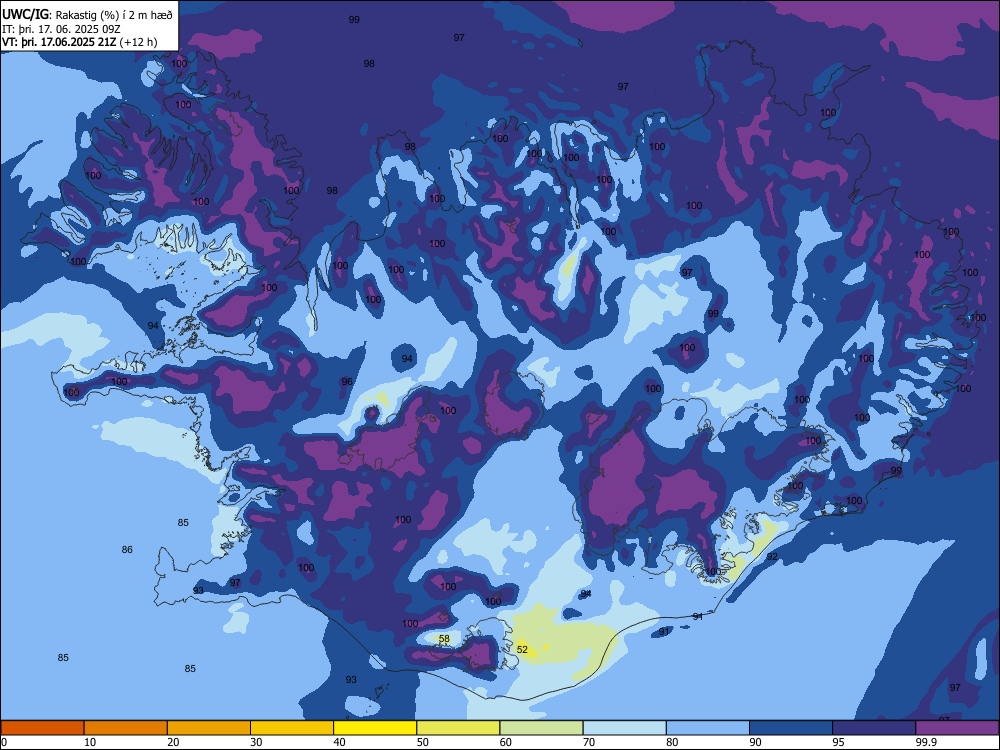1000x750 pixels.
Task: Click the '52' humidity value on the map
Action: click(522, 649)
